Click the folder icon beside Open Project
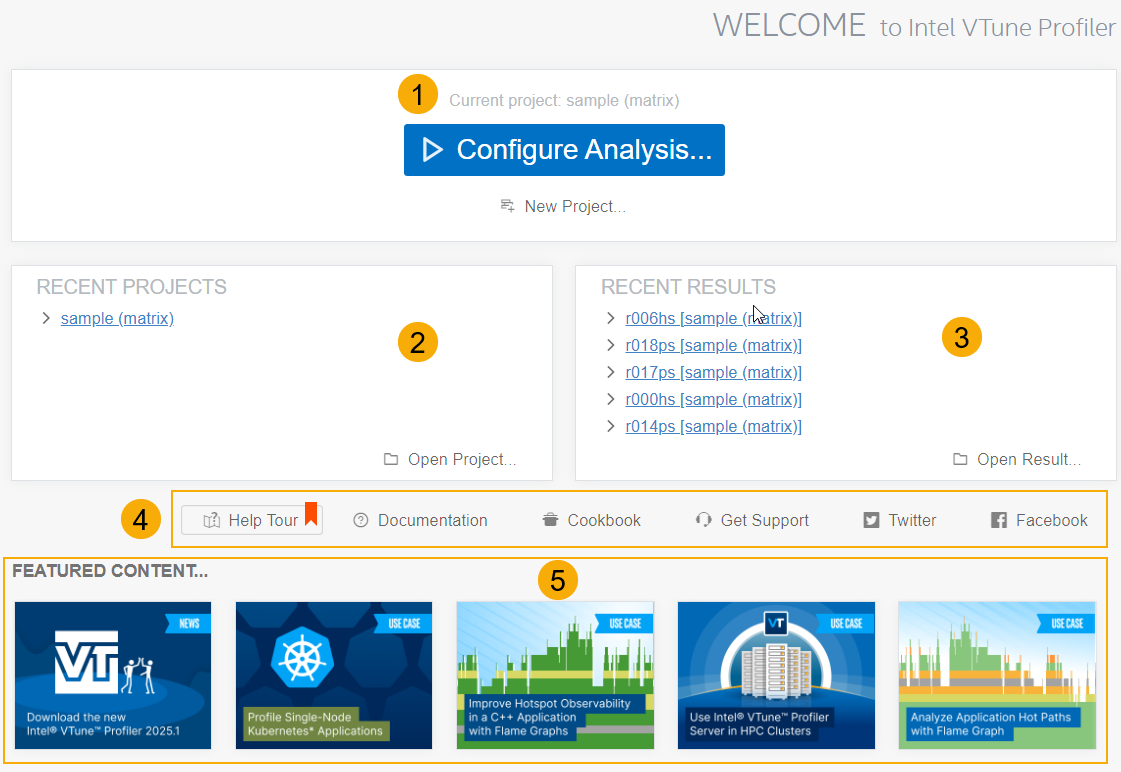The image size is (1121, 772). pos(391,459)
